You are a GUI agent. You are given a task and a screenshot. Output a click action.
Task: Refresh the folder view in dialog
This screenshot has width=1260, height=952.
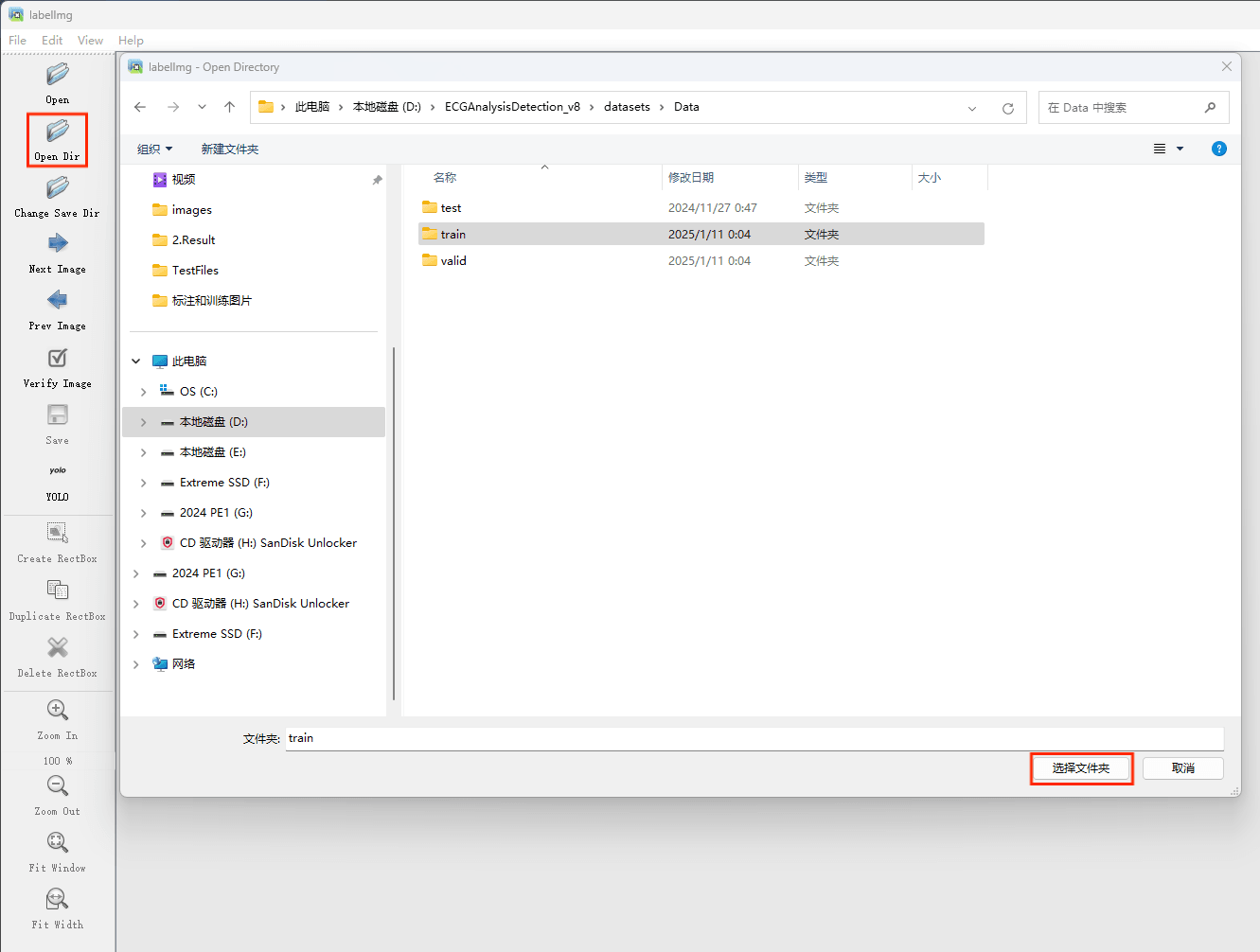click(1008, 108)
